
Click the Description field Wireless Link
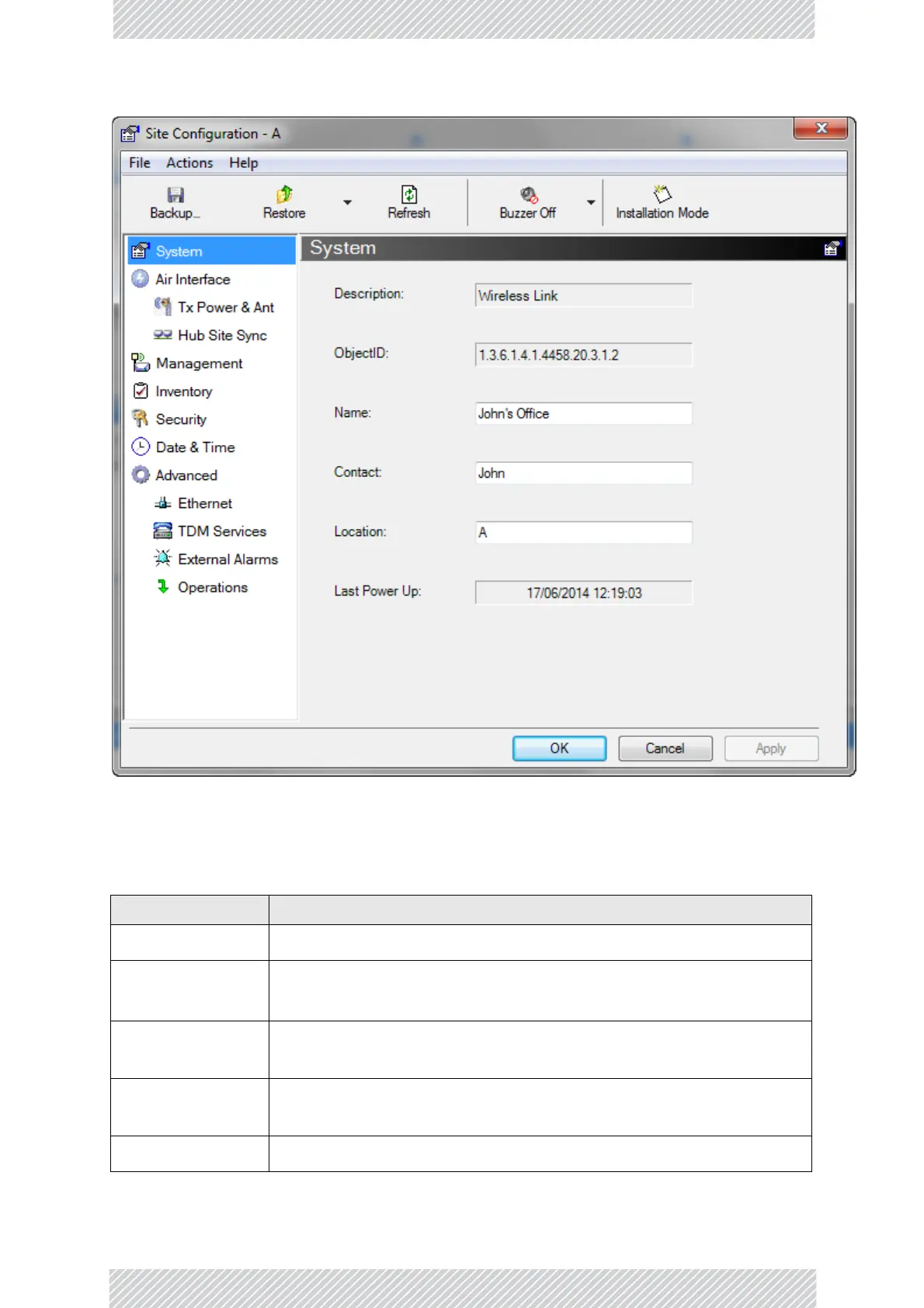pos(584,295)
